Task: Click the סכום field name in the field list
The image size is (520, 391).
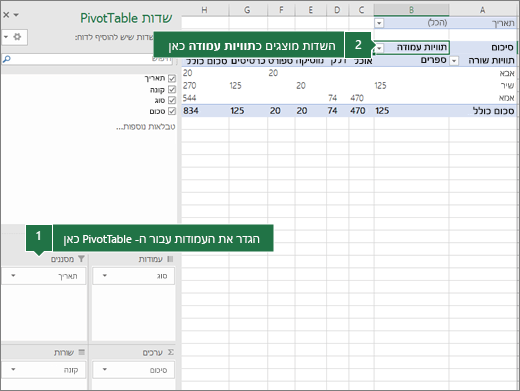Action: coord(157,111)
